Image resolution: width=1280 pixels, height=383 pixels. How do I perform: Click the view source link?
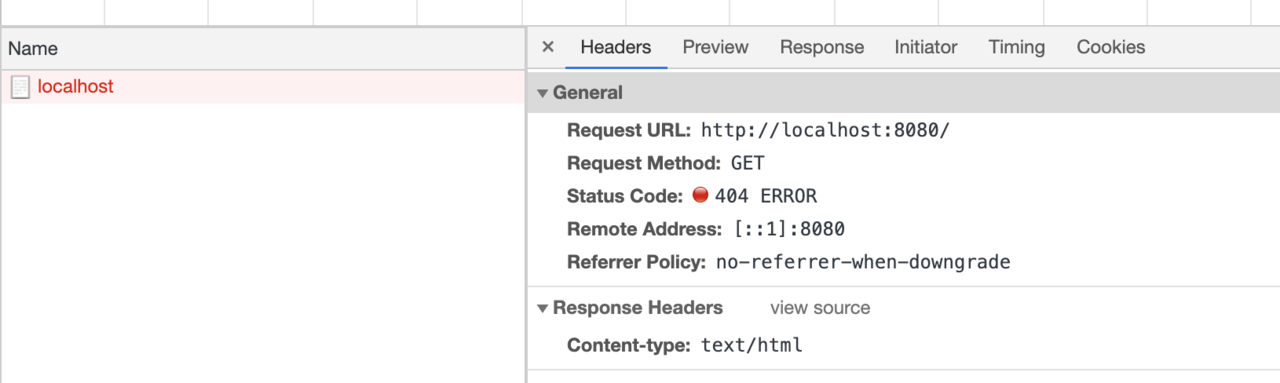point(820,308)
